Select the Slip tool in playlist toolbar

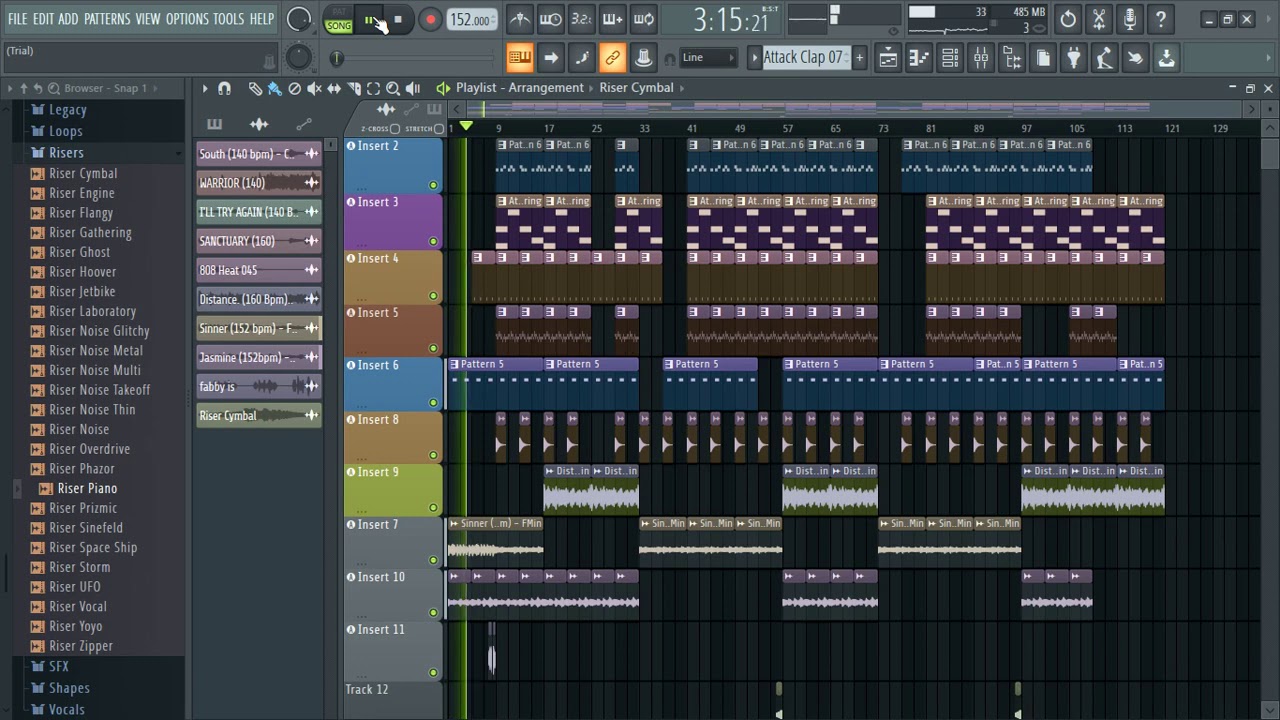pos(334,88)
